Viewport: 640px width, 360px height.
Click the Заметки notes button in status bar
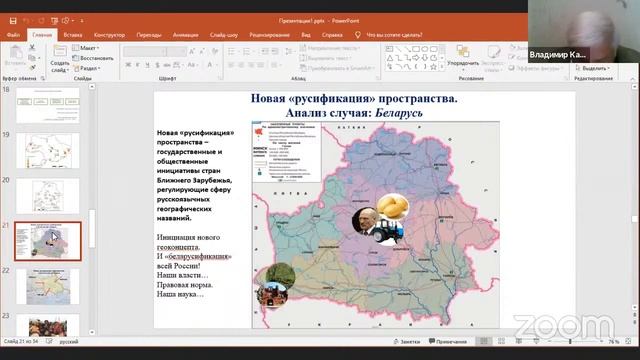click(x=407, y=342)
